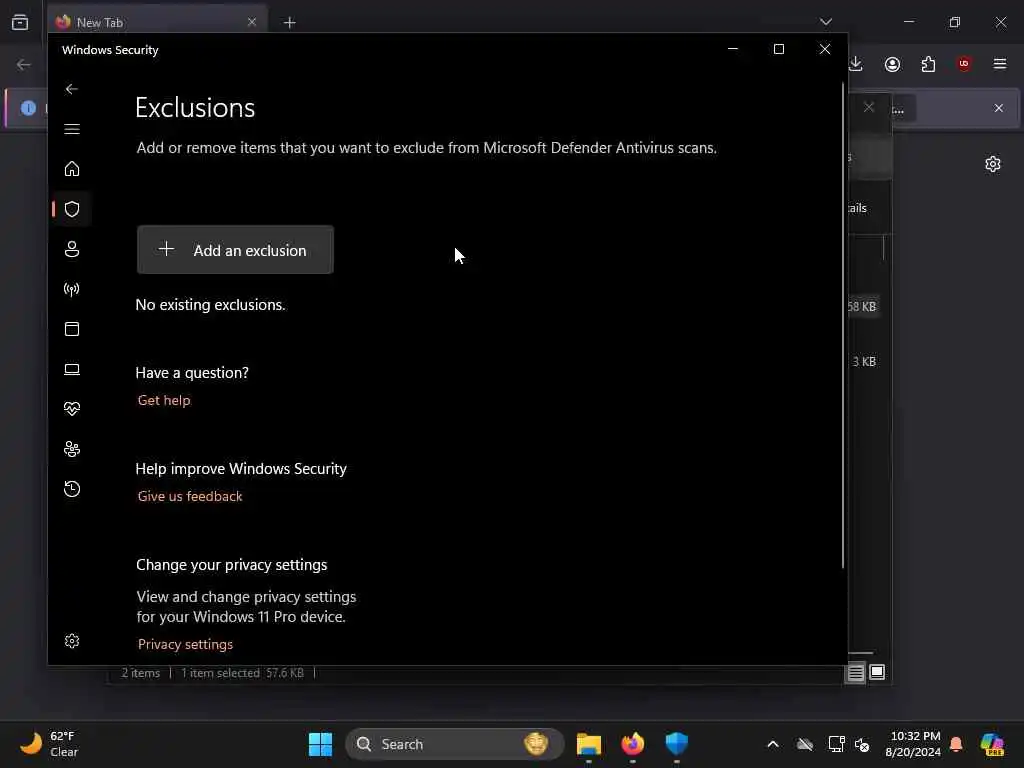Open Firefox Downloads icon
Viewport: 1024px width, 768px height.
coord(856,64)
